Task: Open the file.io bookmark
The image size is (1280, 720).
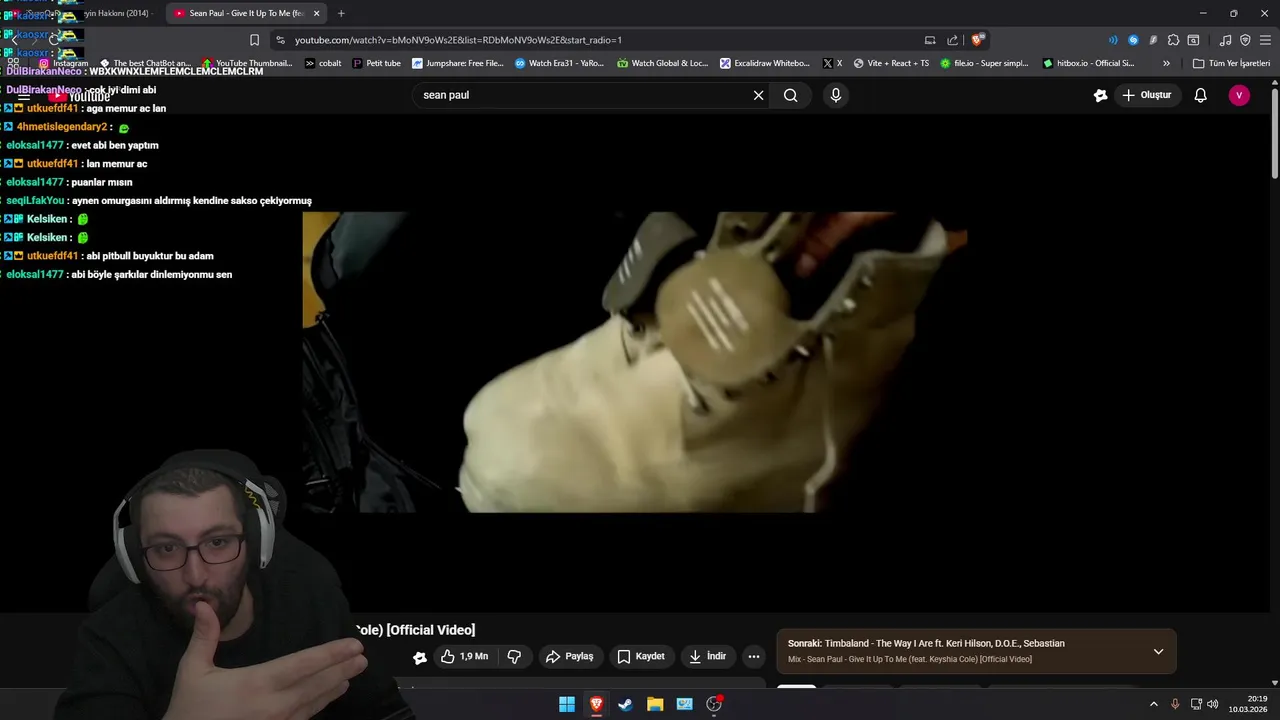Action: [984, 63]
